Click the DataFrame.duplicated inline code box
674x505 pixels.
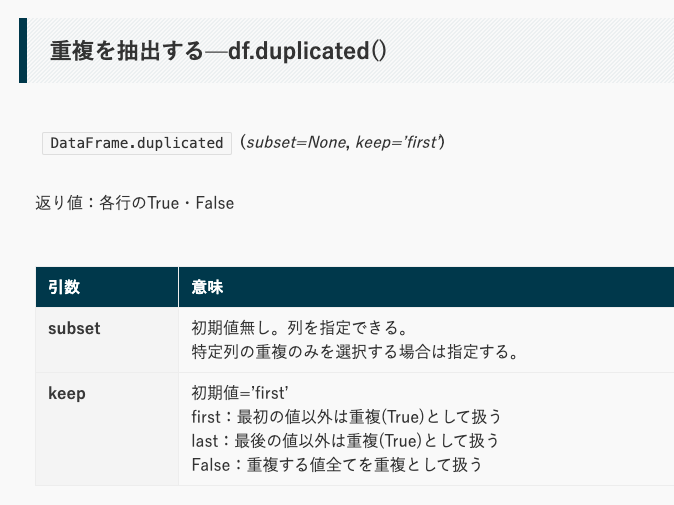[x=137, y=143]
